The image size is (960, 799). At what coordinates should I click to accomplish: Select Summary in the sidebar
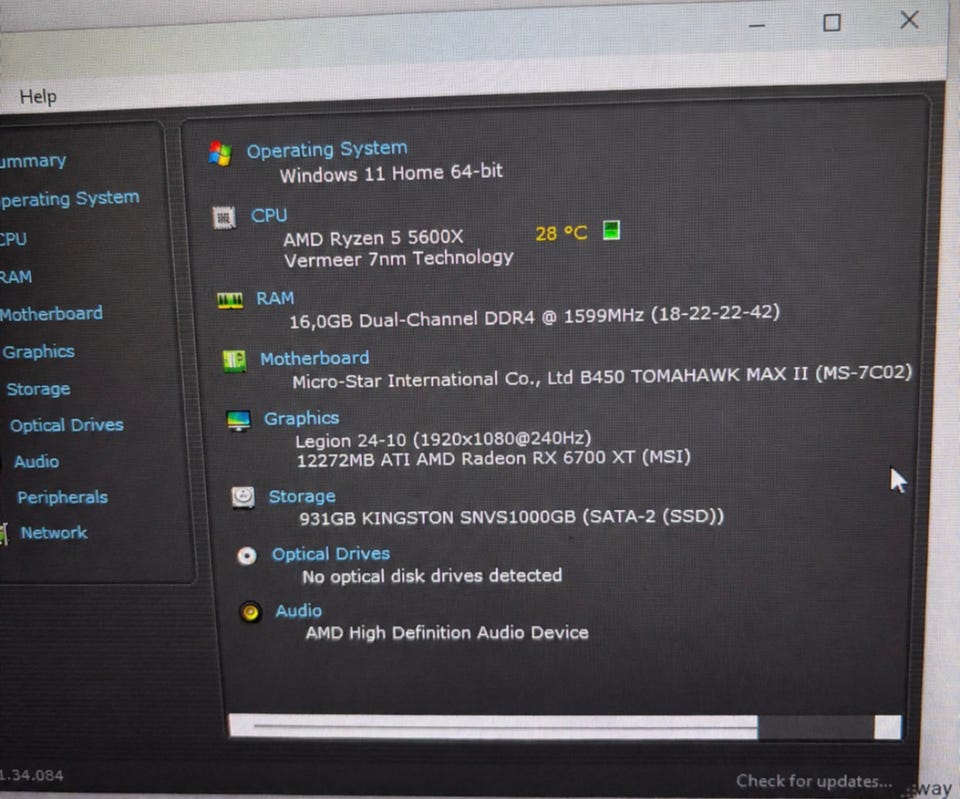tap(33, 161)
